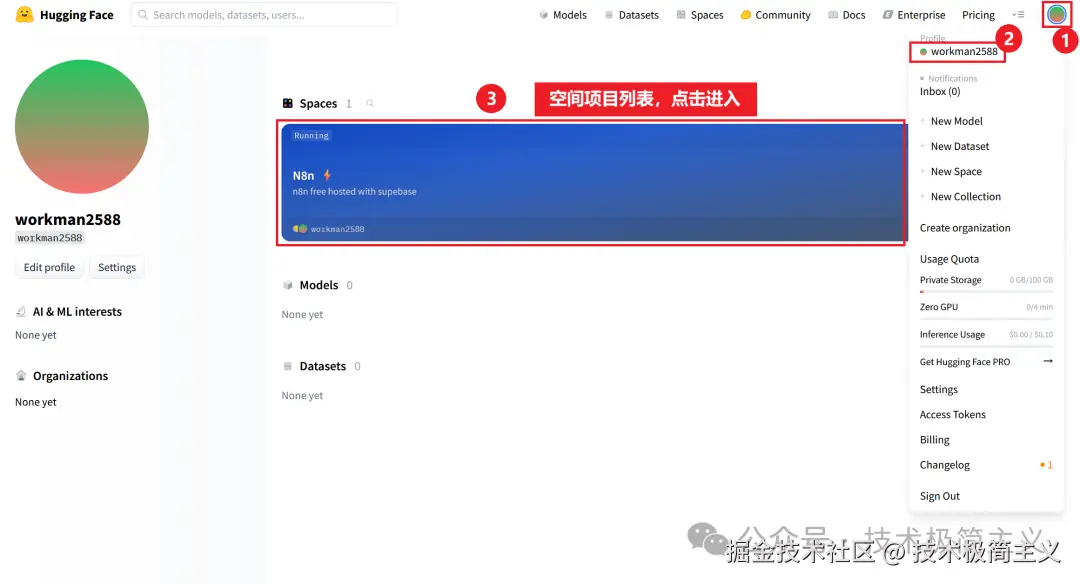
Task: Choose New Space from the menu
Action: click(956, 171)
